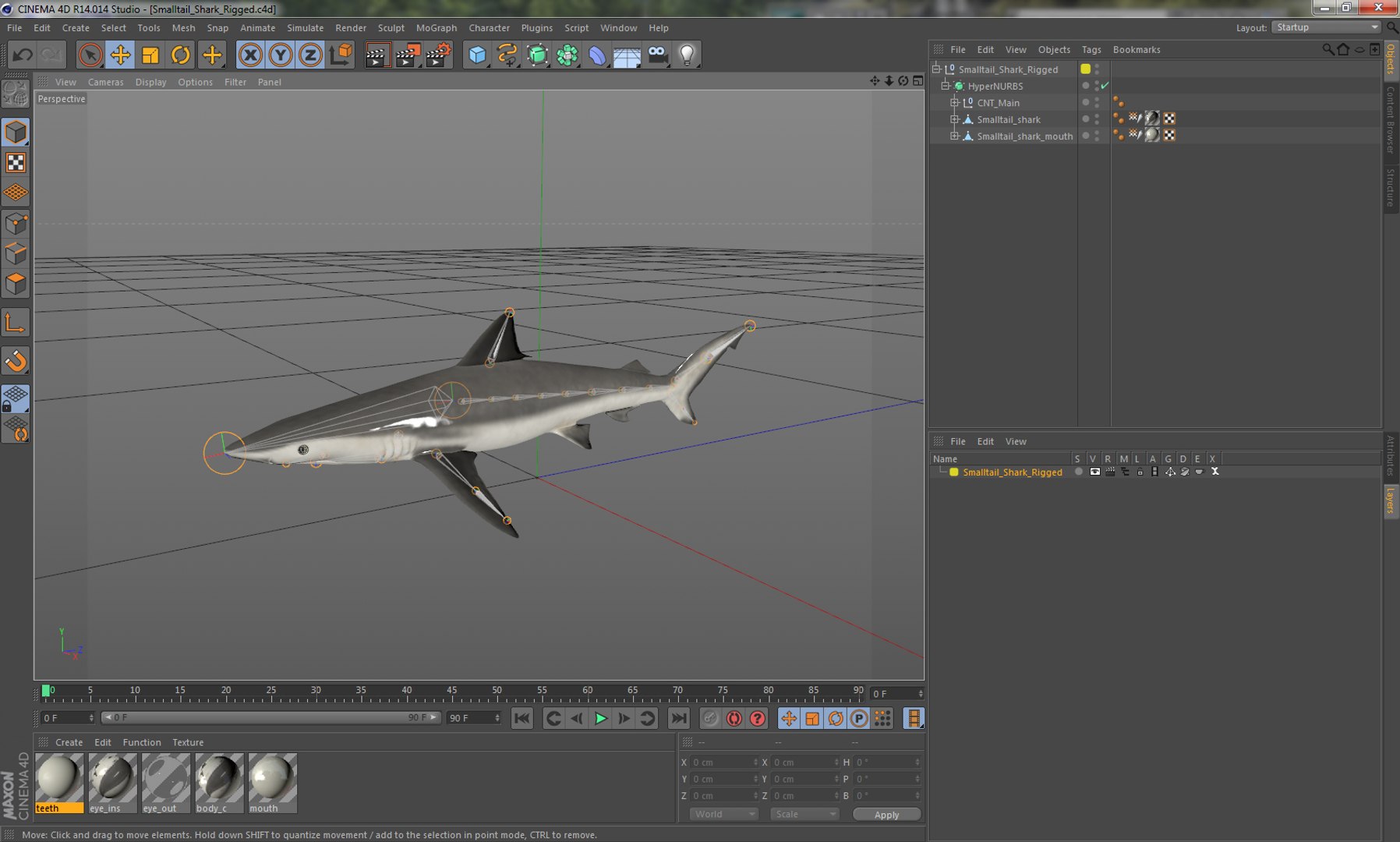The width and height of the screenshot is (1400, 842).
Task: Expand the CNT_Main tree node
Action: pos(954,102)
